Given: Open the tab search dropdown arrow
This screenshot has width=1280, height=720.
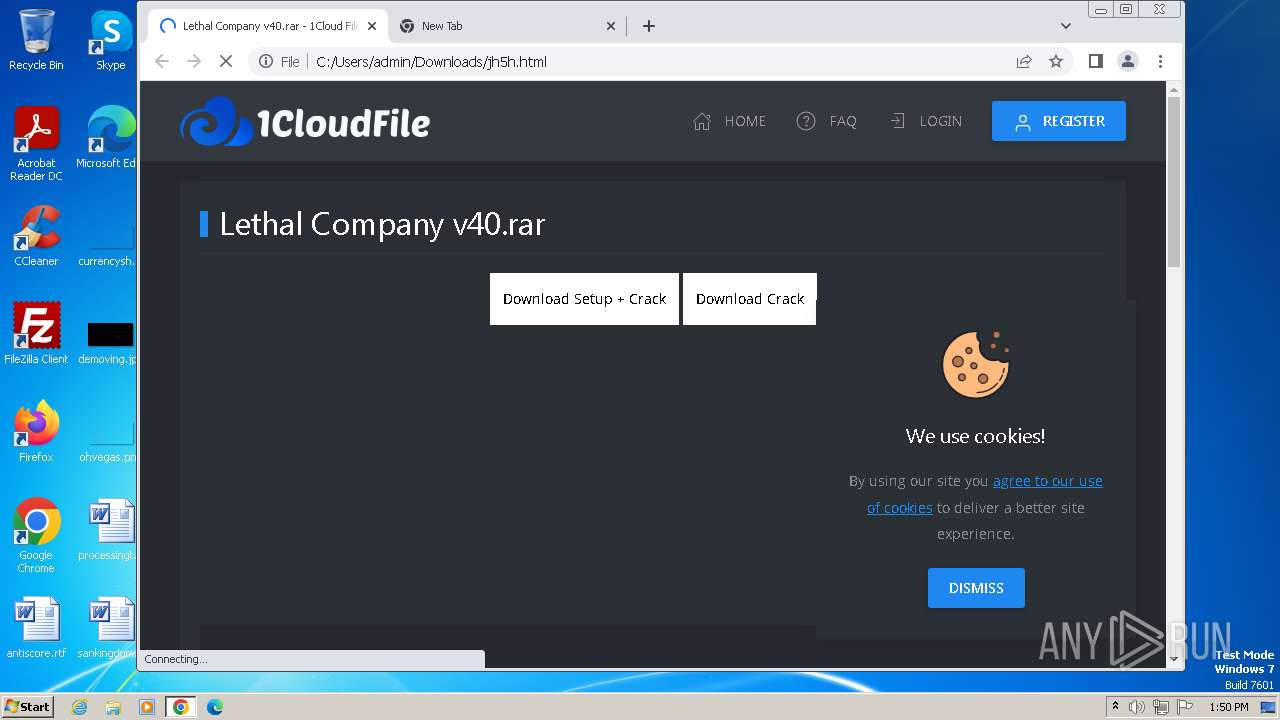Looking at the screenshot, I should tap(1066, 26).
